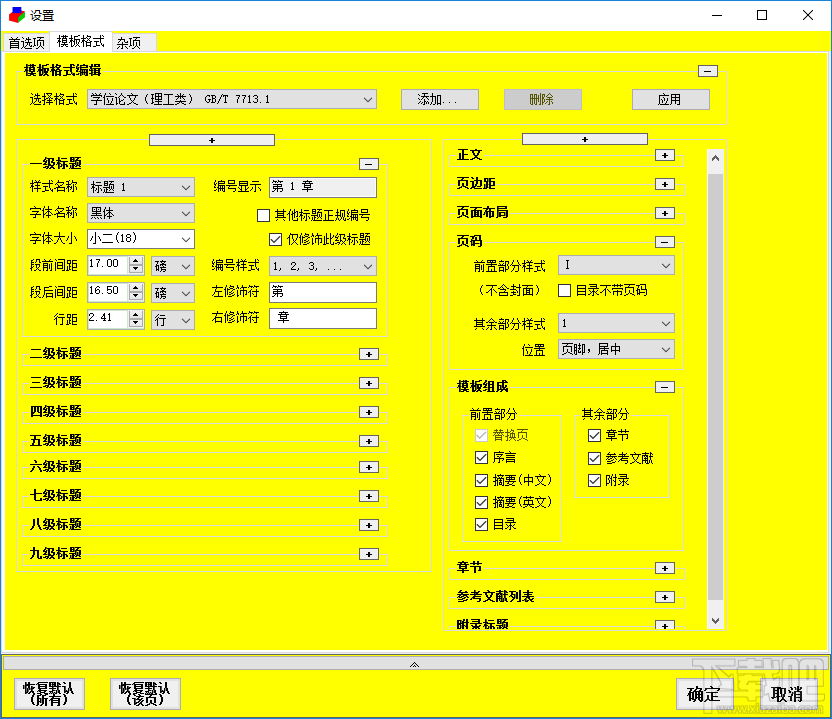The height and width of the screenshot is (719, 832).
Task: Expand the 八级标题 section
Action: click(x=369, y=525)
